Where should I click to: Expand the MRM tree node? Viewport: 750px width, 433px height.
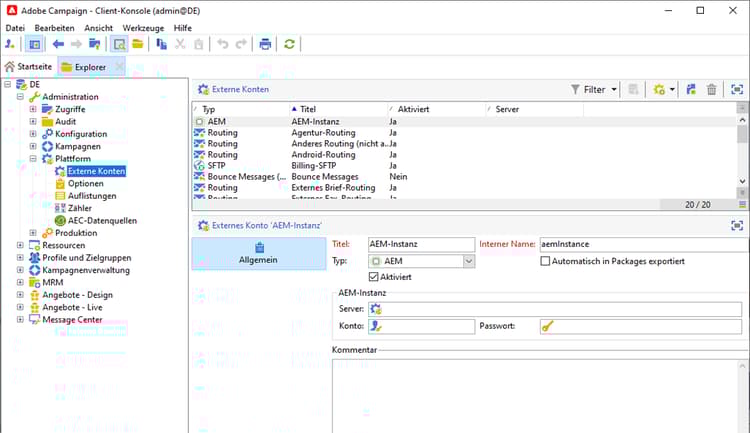[20, 282]
